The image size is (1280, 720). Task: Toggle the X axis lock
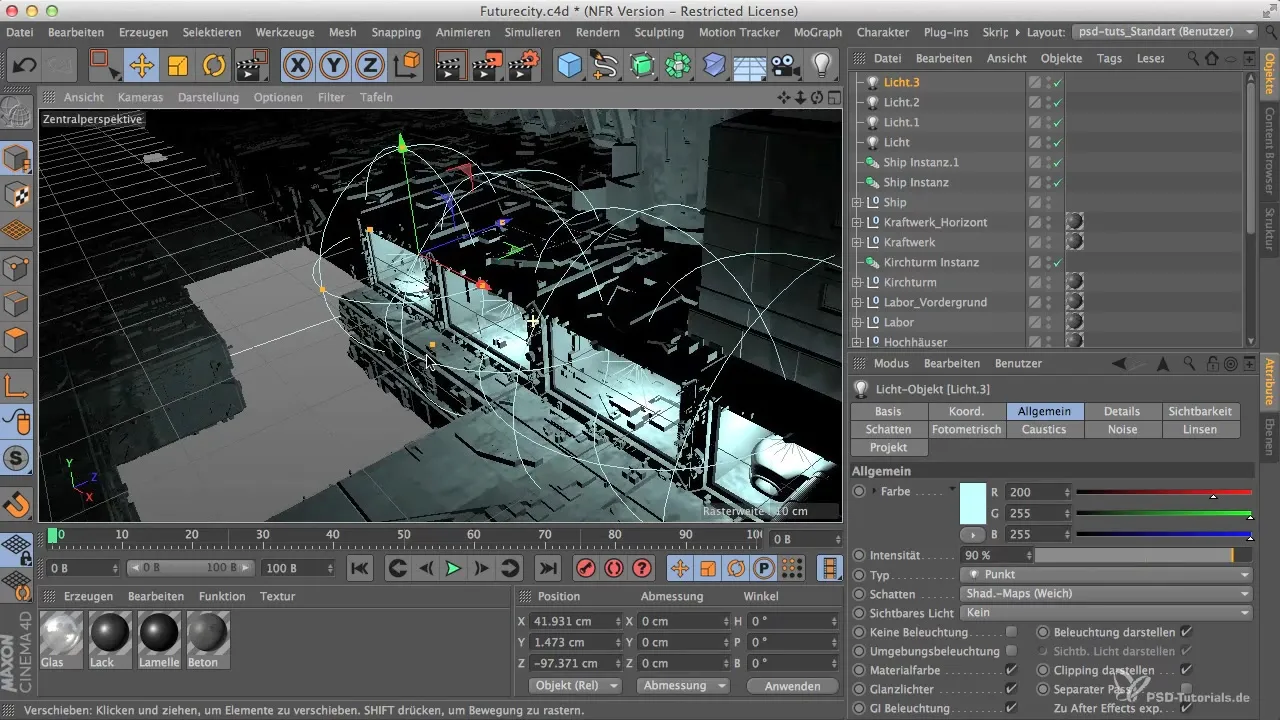tap(297, 66)
